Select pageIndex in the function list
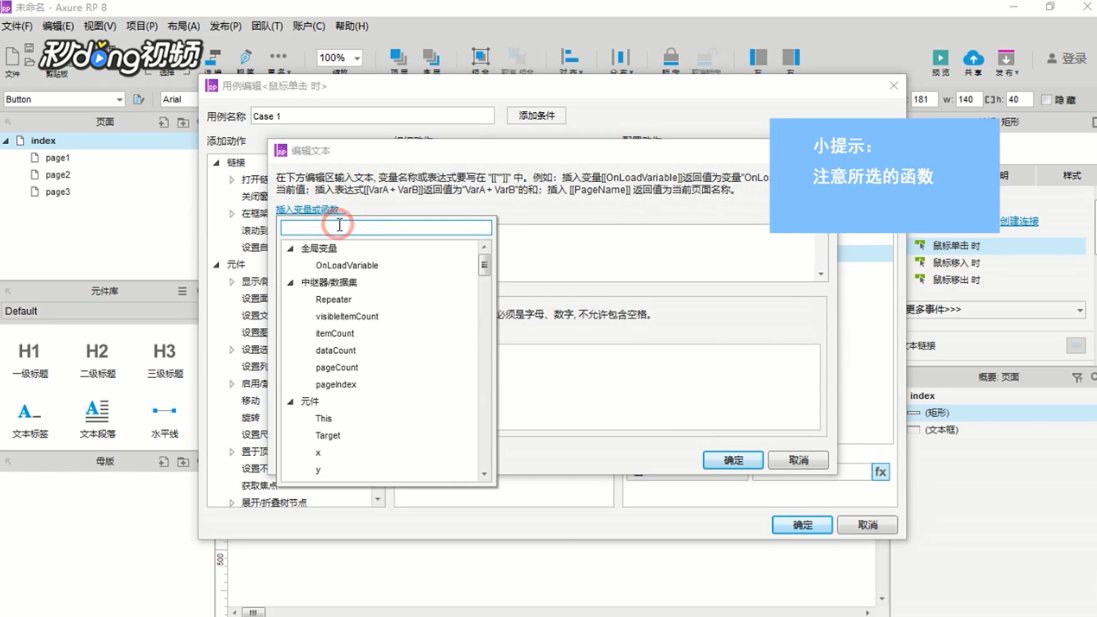This screenshot has width=1097, height=617. click(336, 384)
